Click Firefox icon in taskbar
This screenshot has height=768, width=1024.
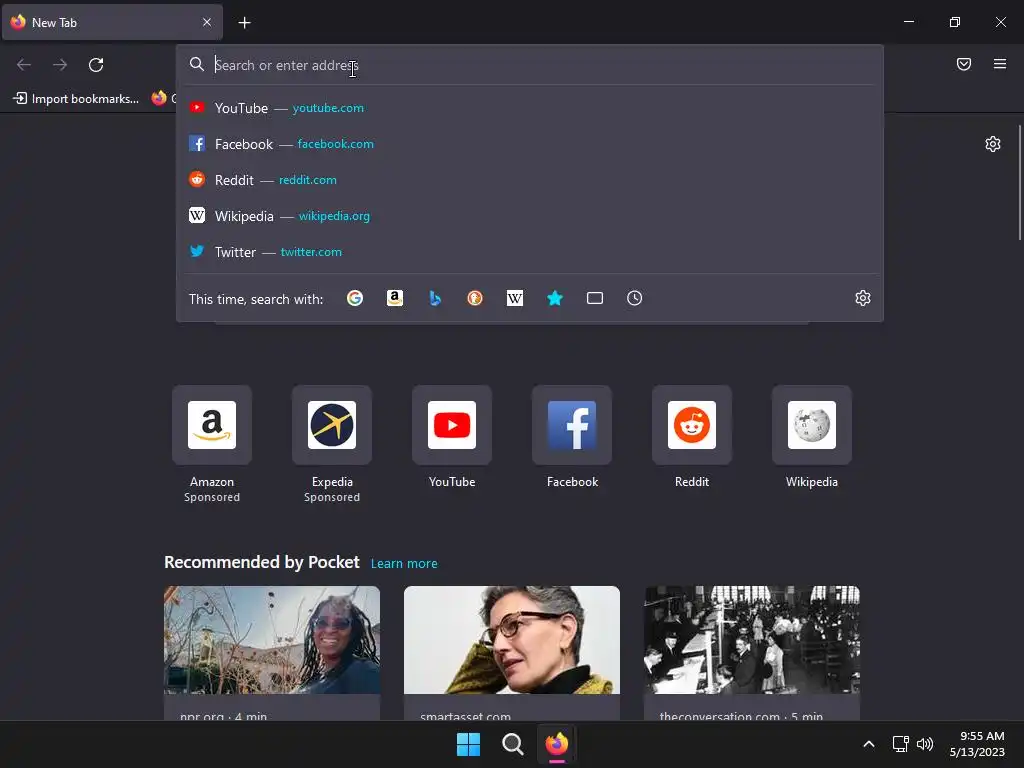556,744
